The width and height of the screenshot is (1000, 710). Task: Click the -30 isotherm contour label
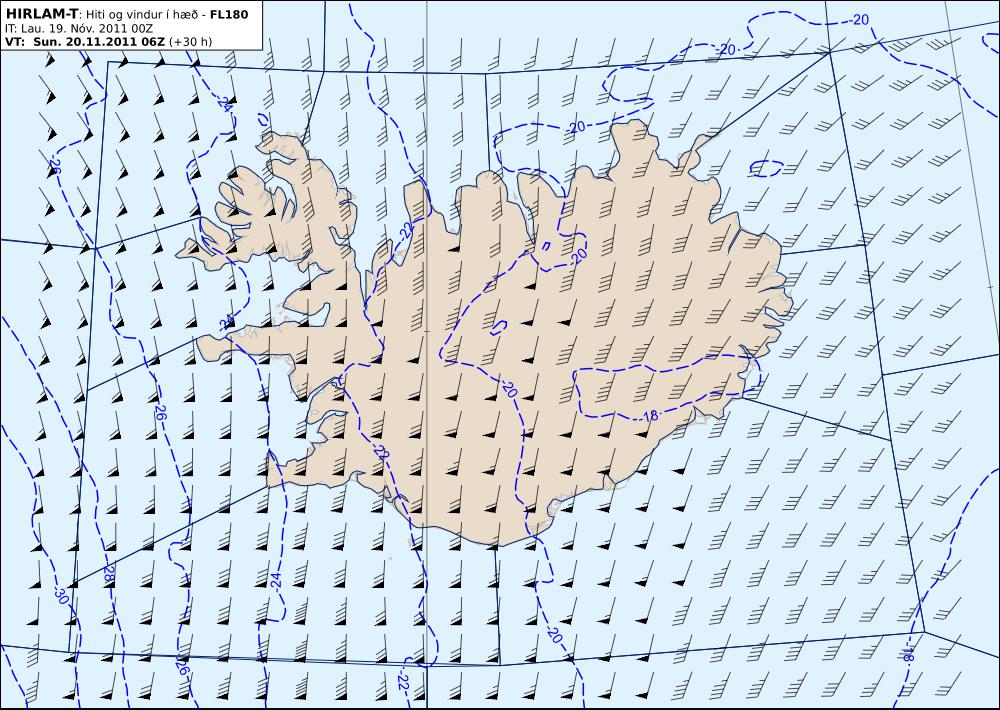(x=61, y=596)
